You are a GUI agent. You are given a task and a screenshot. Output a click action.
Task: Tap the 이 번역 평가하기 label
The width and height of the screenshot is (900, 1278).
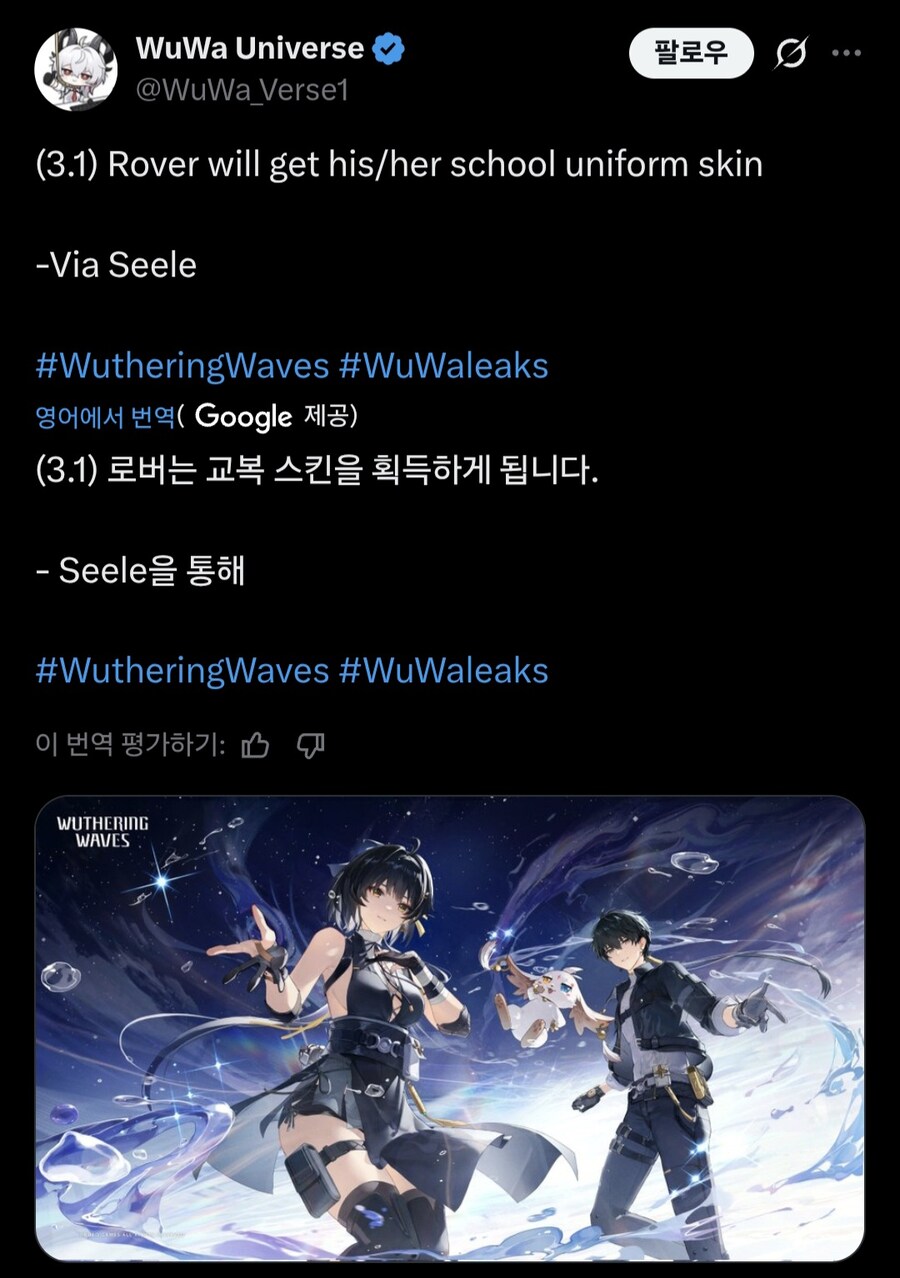131,745
